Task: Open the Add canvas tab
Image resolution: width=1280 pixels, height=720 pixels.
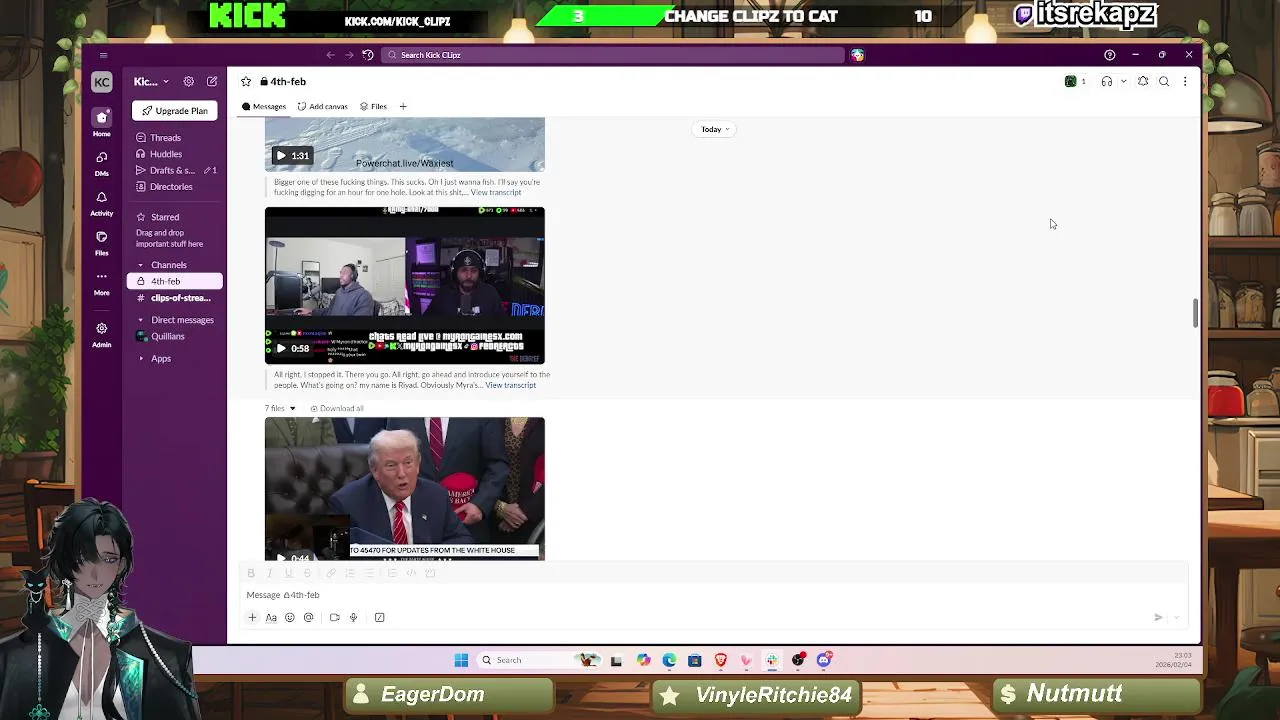Action: pos(322,106)
